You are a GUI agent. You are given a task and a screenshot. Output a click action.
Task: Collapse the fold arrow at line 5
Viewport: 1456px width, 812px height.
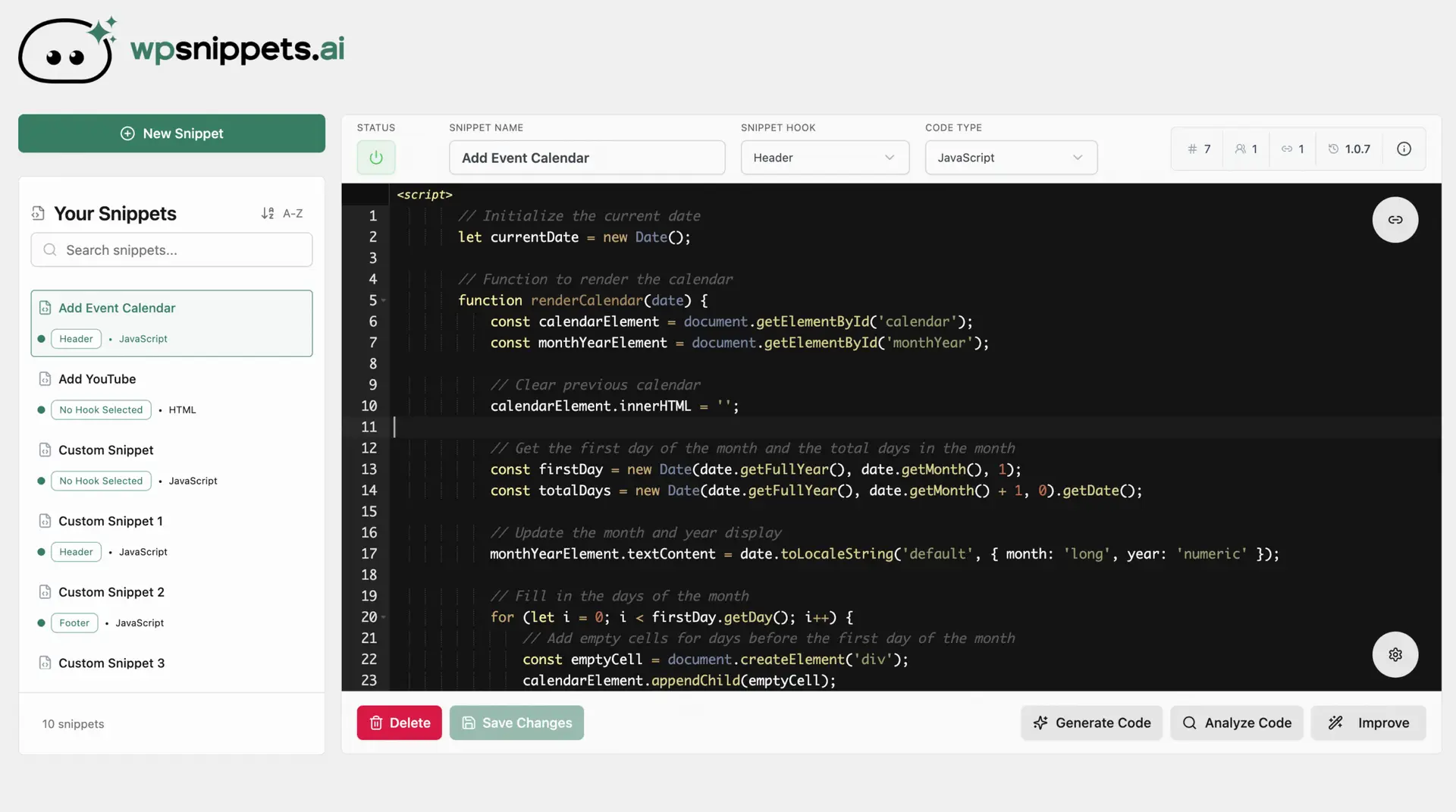[384, 301]
